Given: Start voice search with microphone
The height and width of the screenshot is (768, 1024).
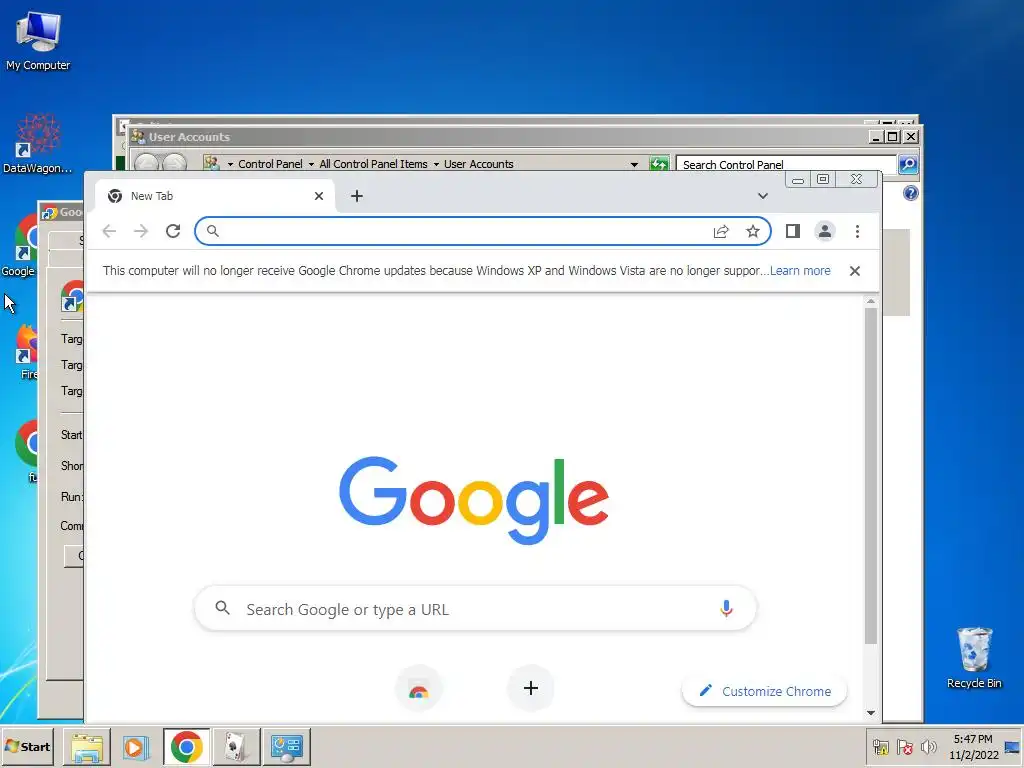Looking at the screenshot, I should click(x=726, y=609).
